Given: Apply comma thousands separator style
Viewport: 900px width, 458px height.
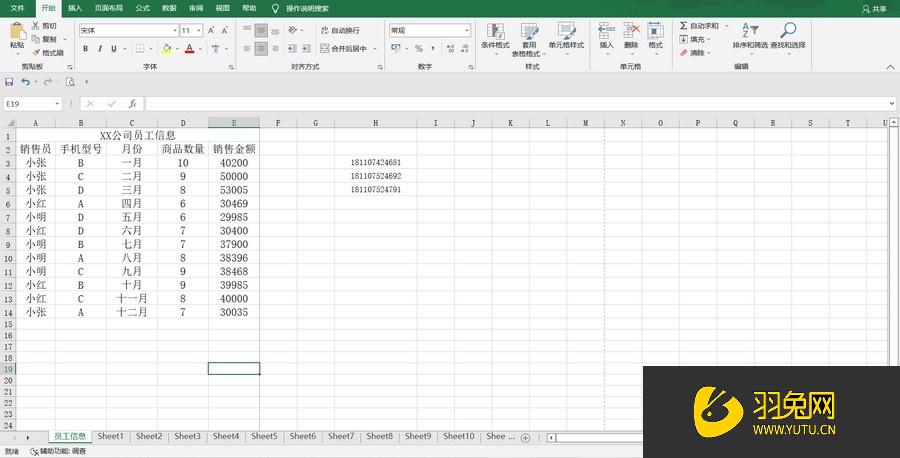Looking at the screenshot, I should (433, 49).
